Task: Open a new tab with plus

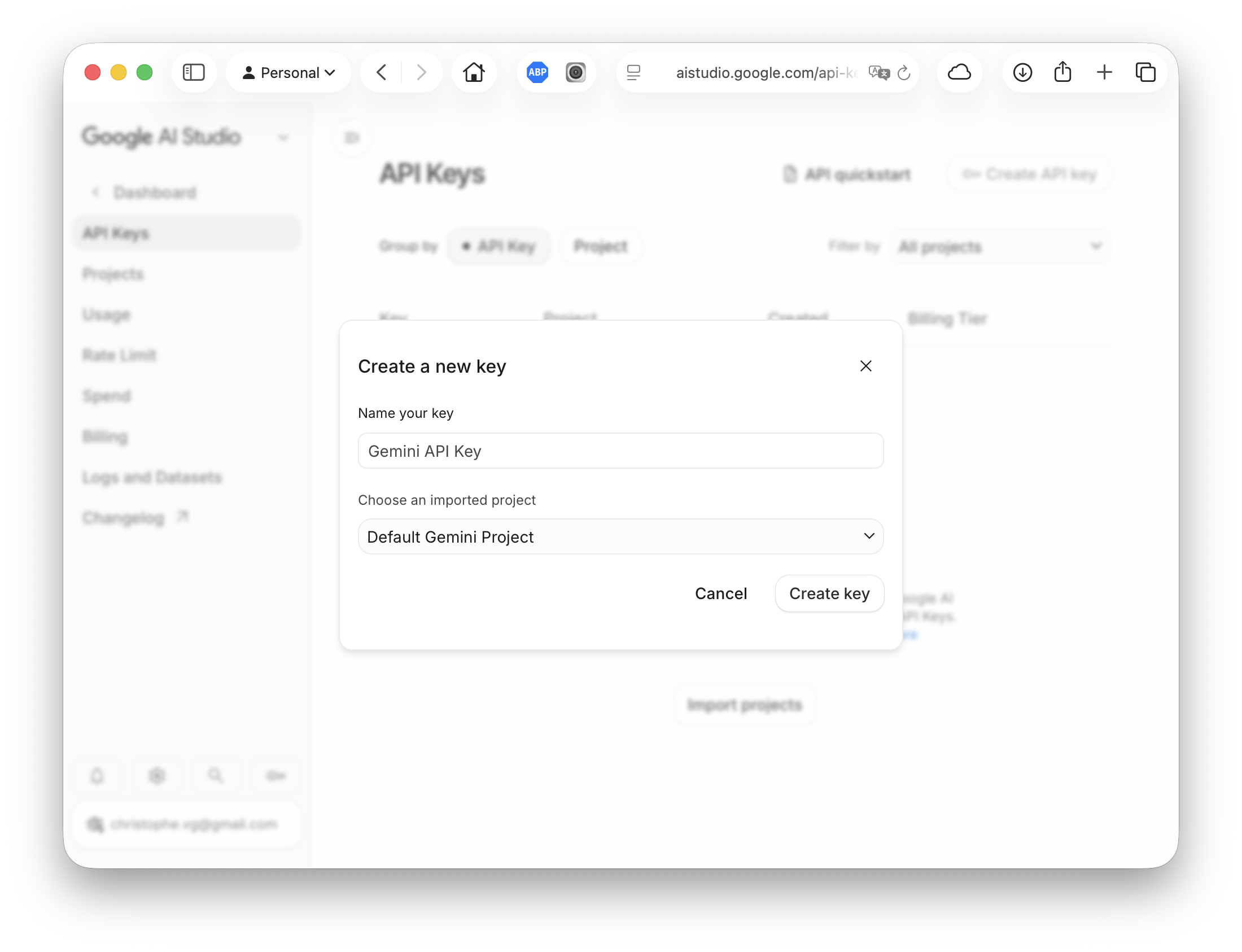Action: pos(1104,72)
